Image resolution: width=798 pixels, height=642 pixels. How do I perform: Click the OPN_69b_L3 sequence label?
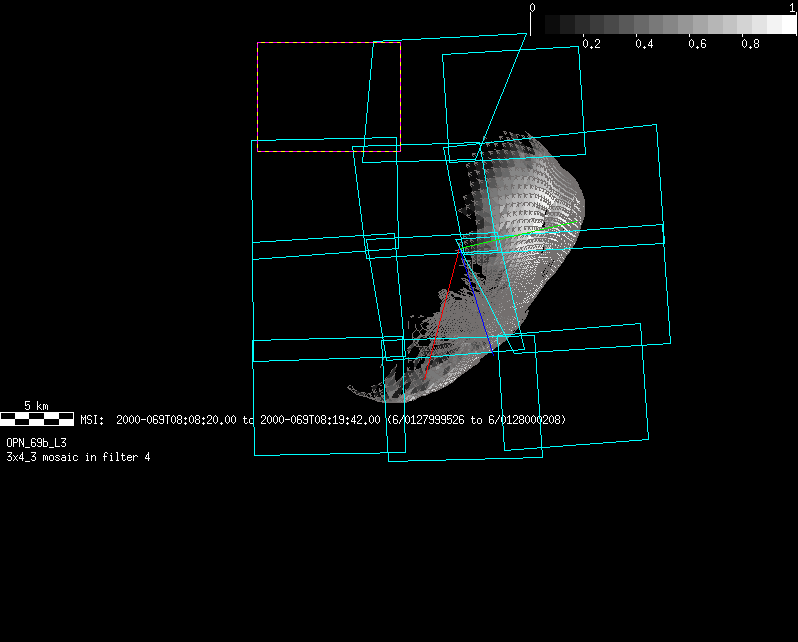[37, 442]
